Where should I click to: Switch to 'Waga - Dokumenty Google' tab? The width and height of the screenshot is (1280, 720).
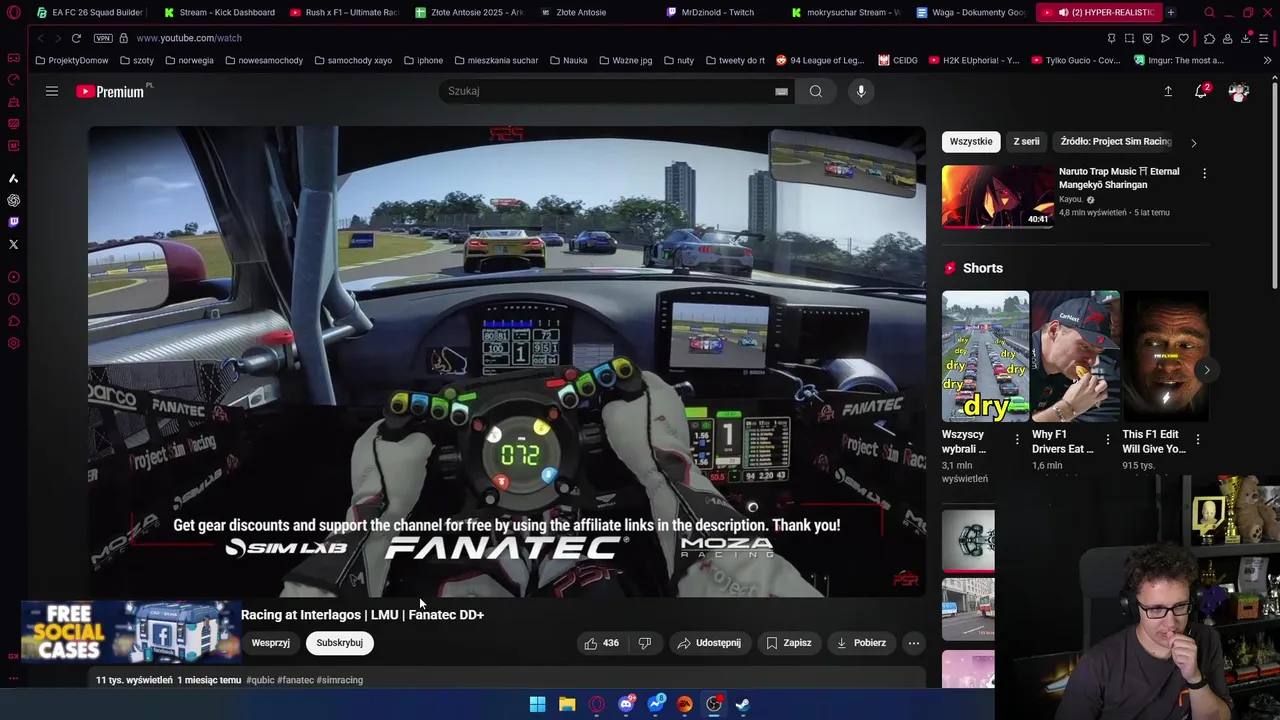pos(971,12)
